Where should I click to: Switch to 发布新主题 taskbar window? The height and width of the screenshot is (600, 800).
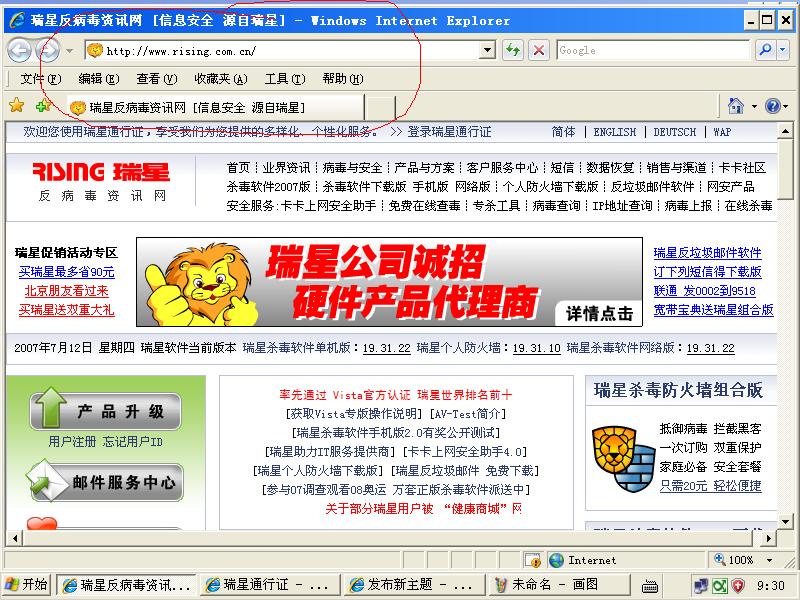tap(413, 585)
